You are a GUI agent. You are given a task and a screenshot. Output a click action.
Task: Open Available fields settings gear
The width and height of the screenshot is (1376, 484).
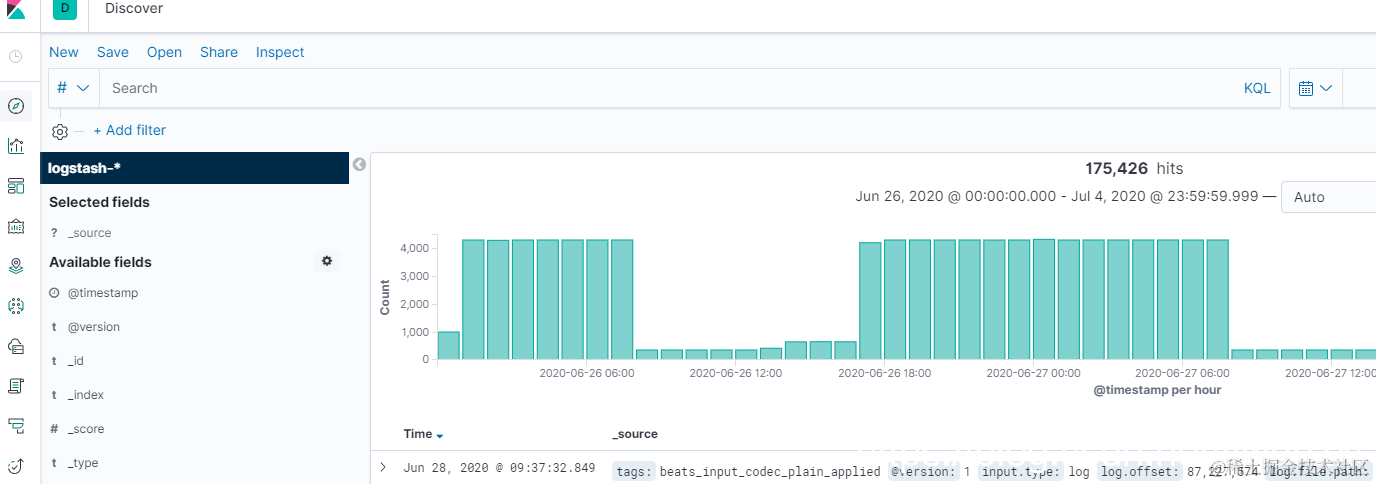tap(327, 261)
